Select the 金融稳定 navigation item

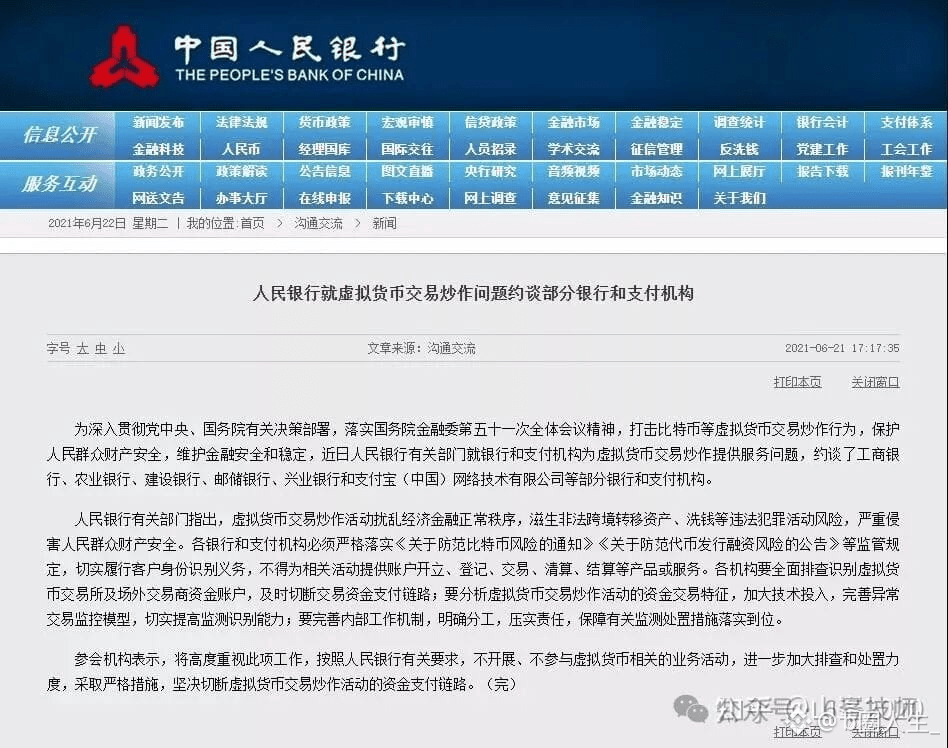point(657,123)
